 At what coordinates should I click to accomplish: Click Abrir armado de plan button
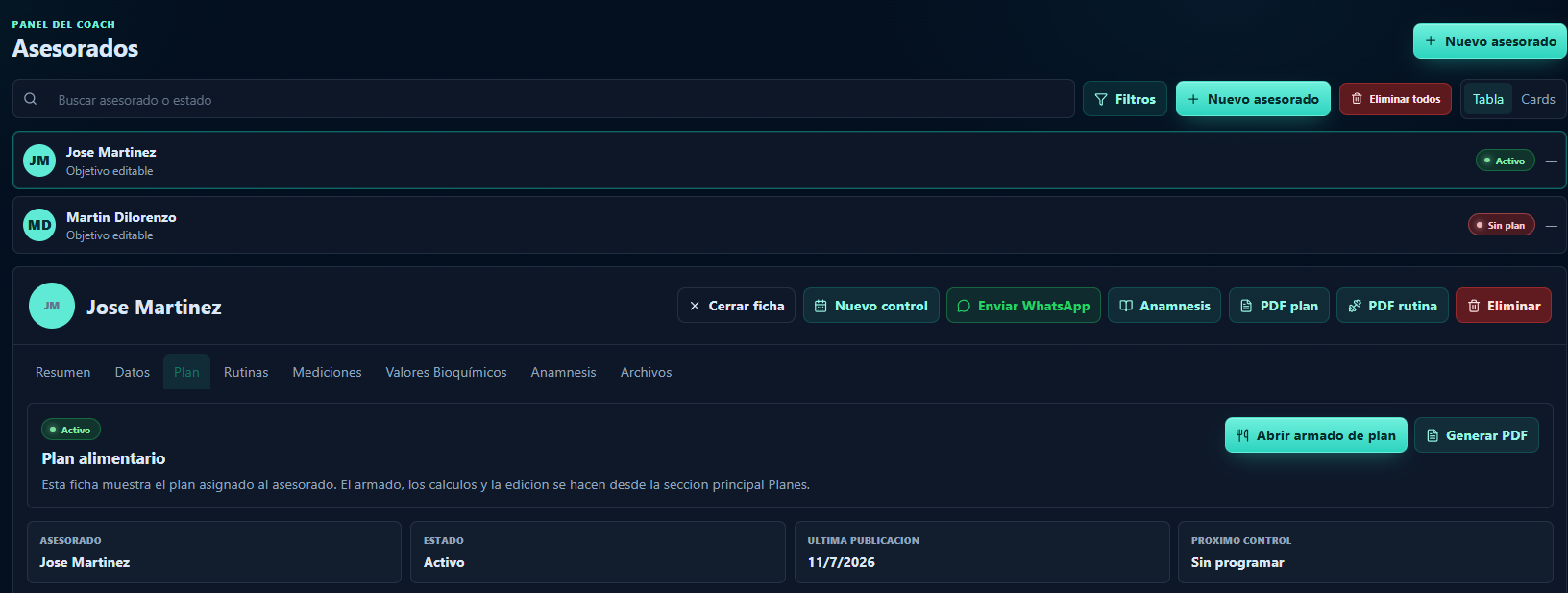[x=1315, y=435]
